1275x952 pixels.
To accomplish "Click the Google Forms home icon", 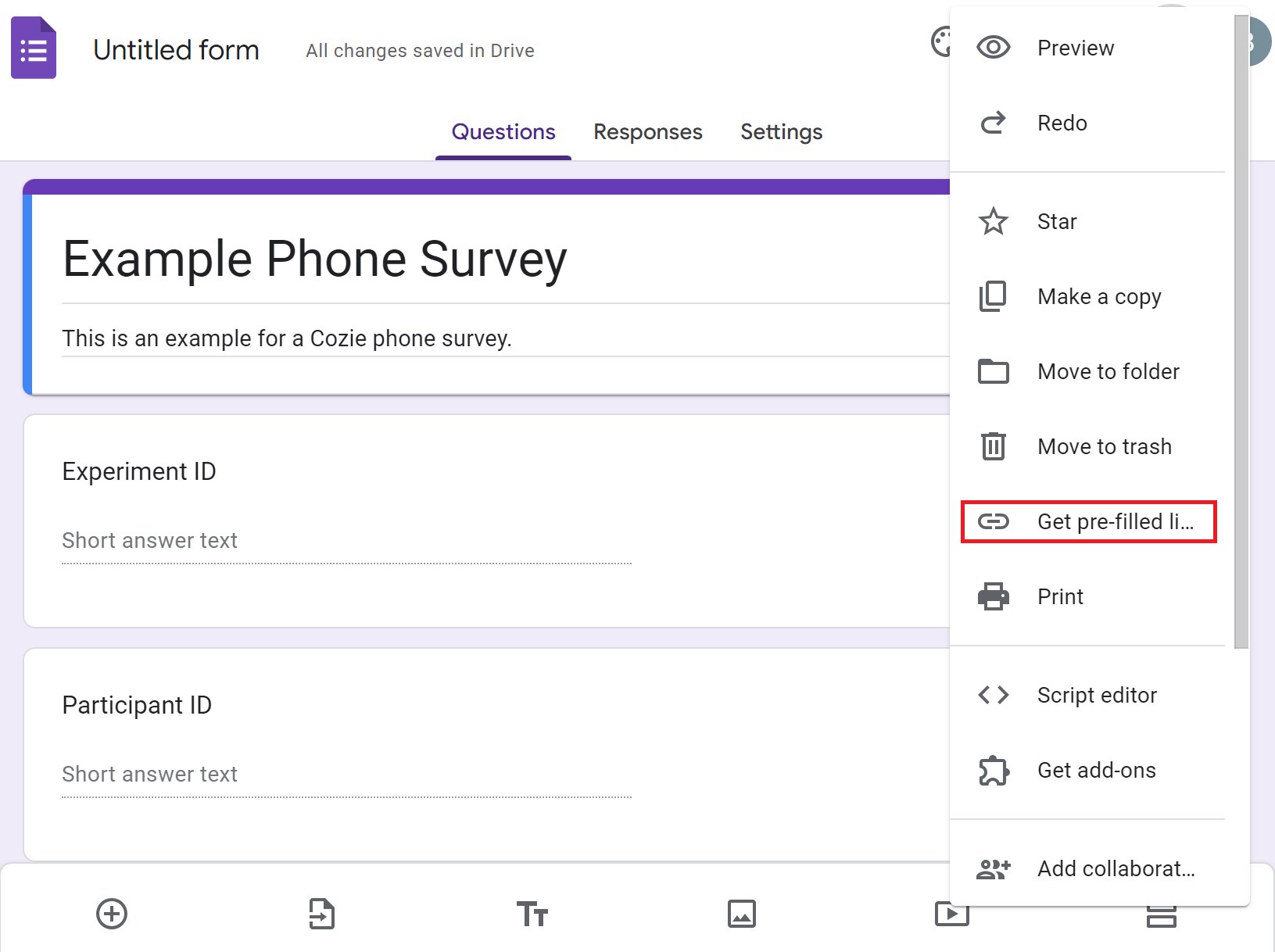I will (x=34, y=48).
